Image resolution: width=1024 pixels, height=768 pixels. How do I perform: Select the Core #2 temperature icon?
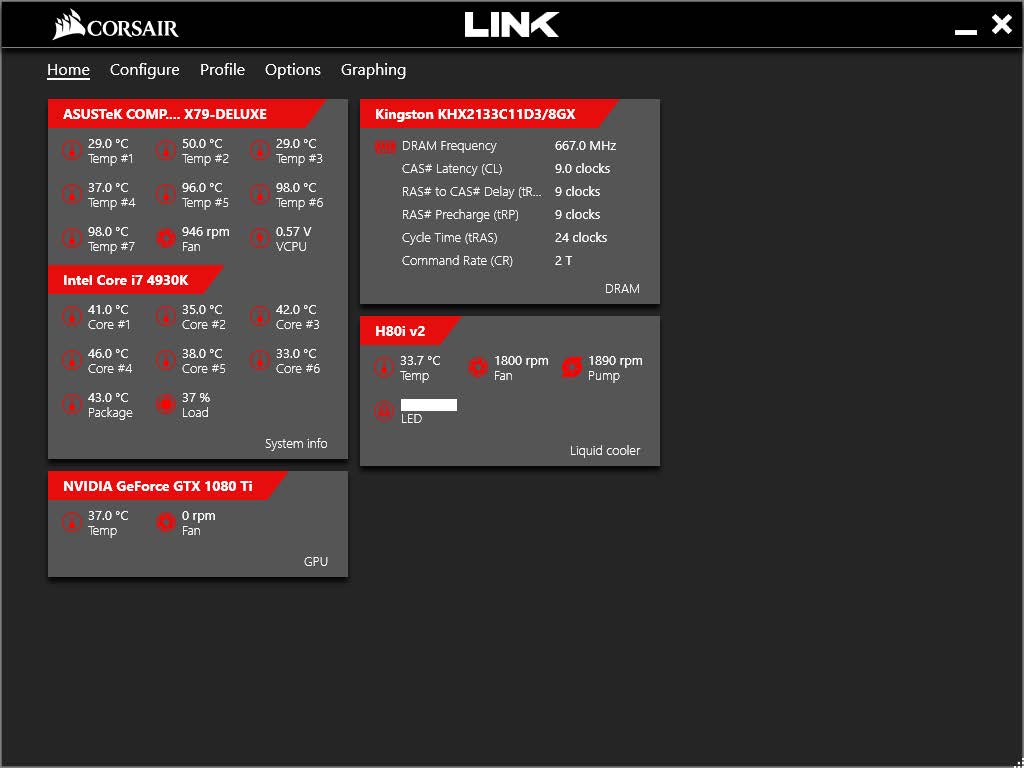[166, 316]
